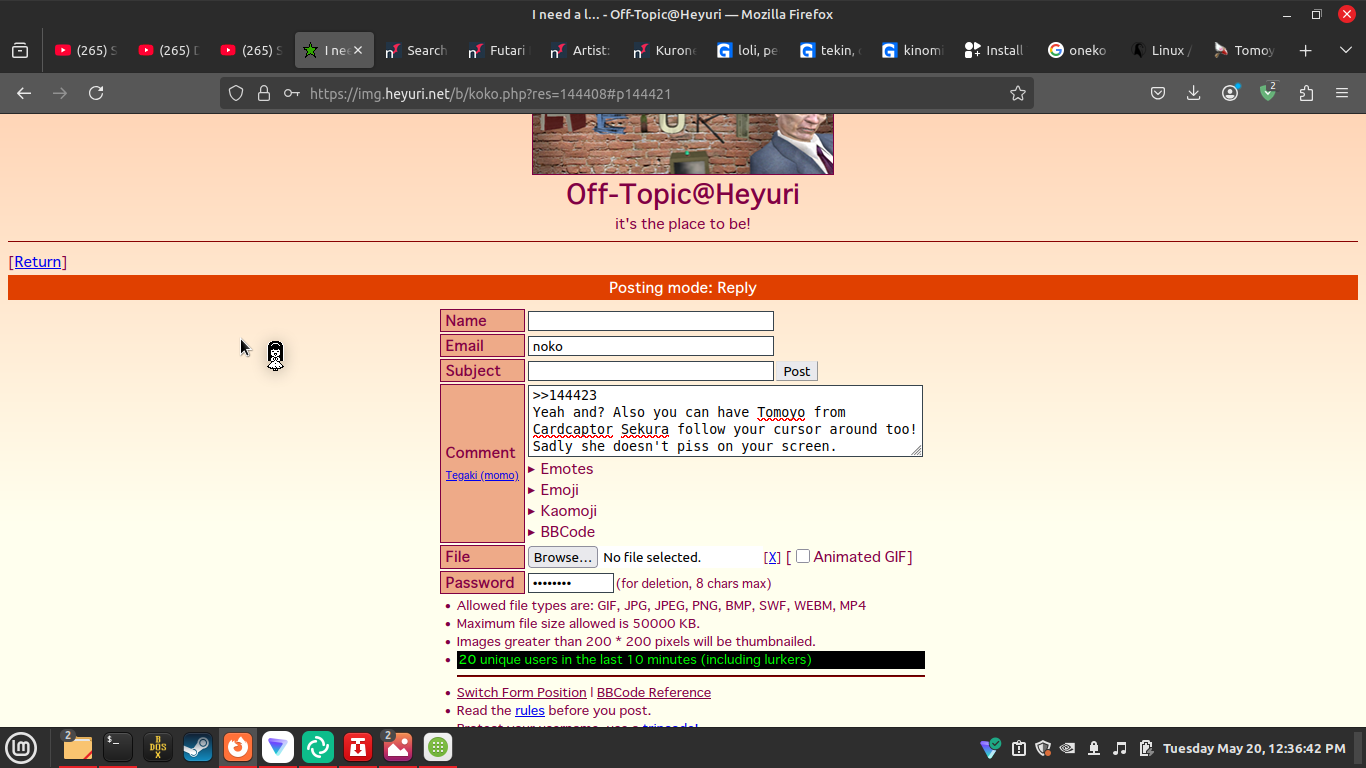
Task: Switch to the 'loli, pe' Google tab
Action: 748,50
